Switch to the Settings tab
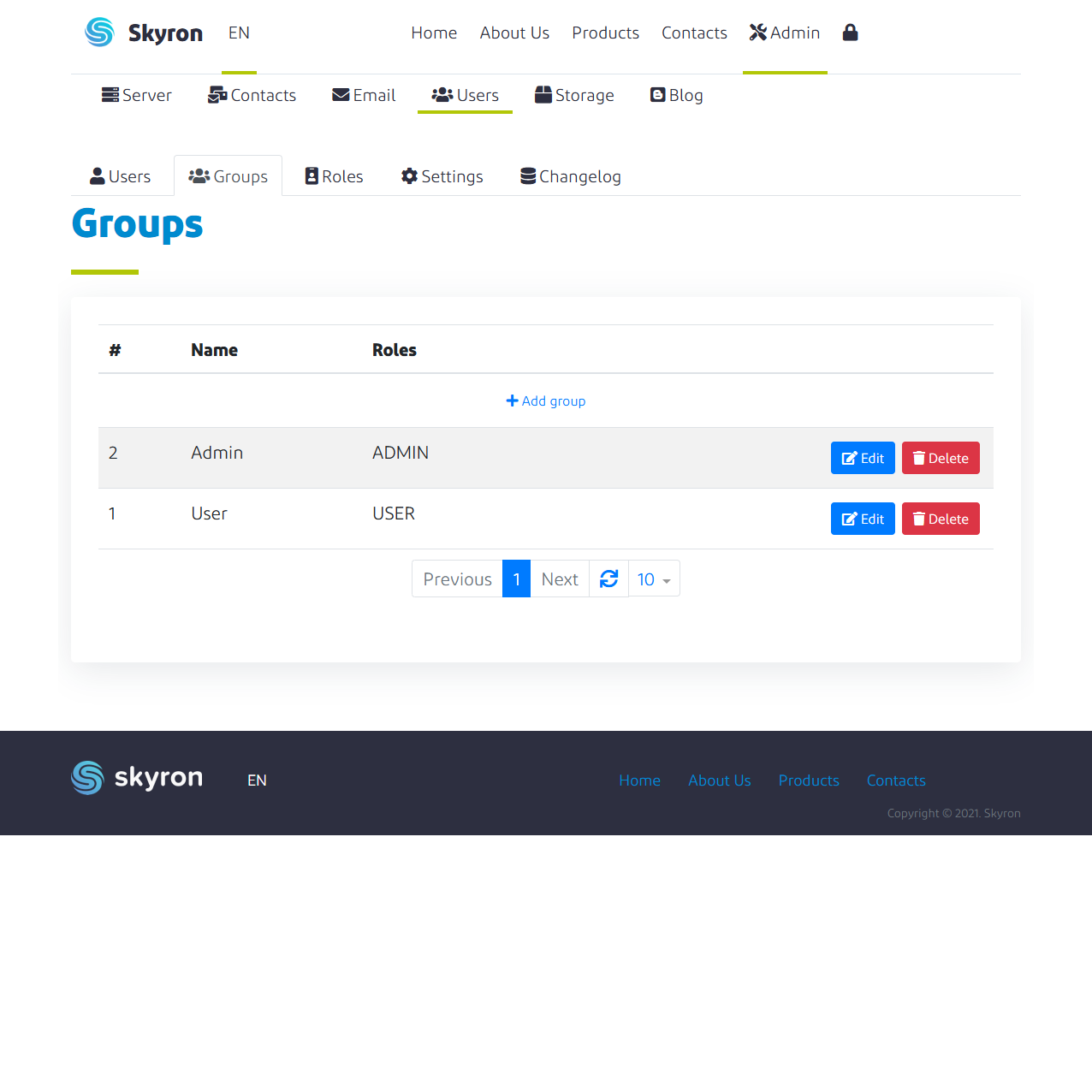Viewport: 1092px width, 1092px height. coord(442,176)
